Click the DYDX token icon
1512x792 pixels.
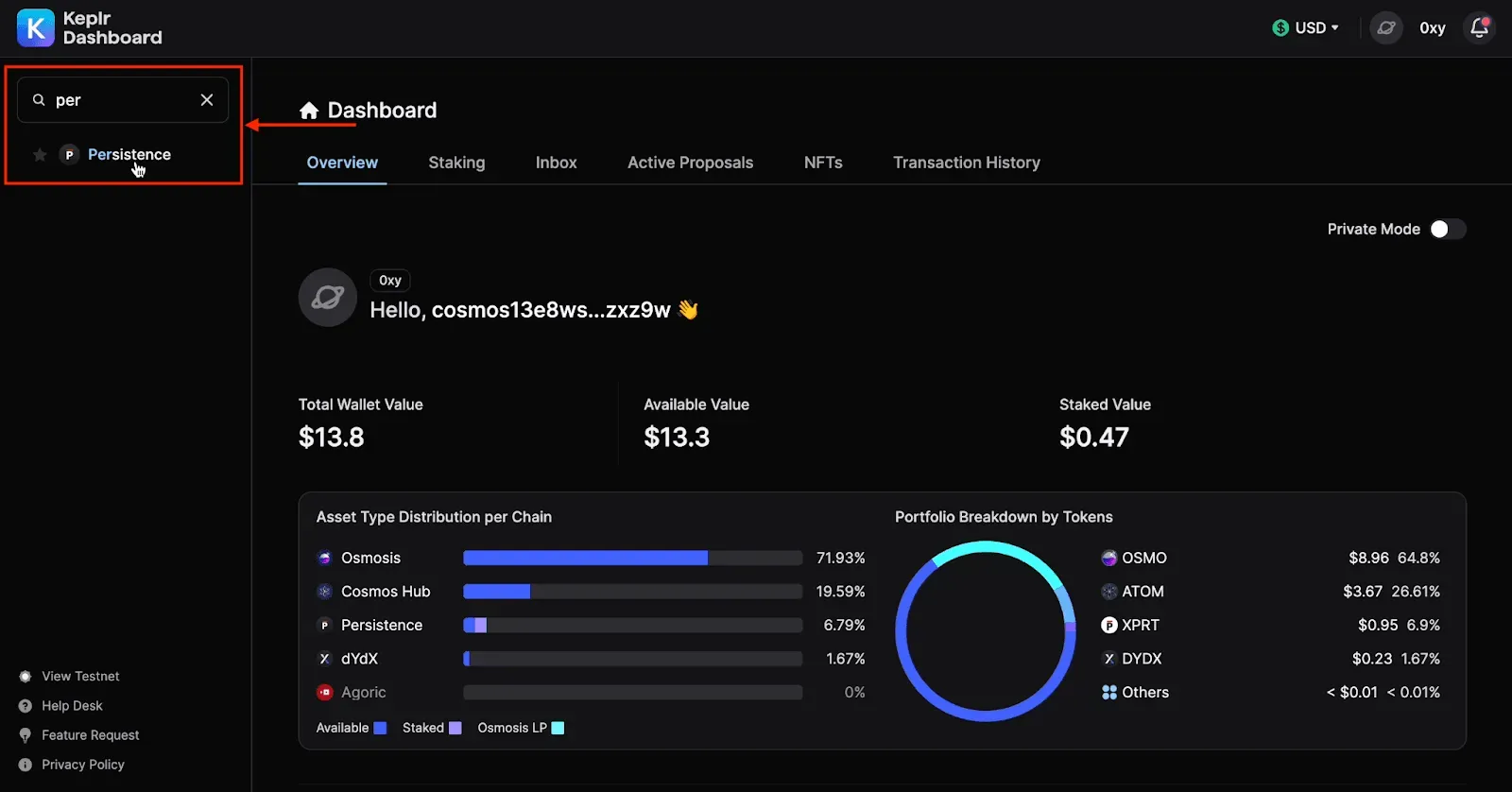pyautogui.click(x=1109, y=659)
